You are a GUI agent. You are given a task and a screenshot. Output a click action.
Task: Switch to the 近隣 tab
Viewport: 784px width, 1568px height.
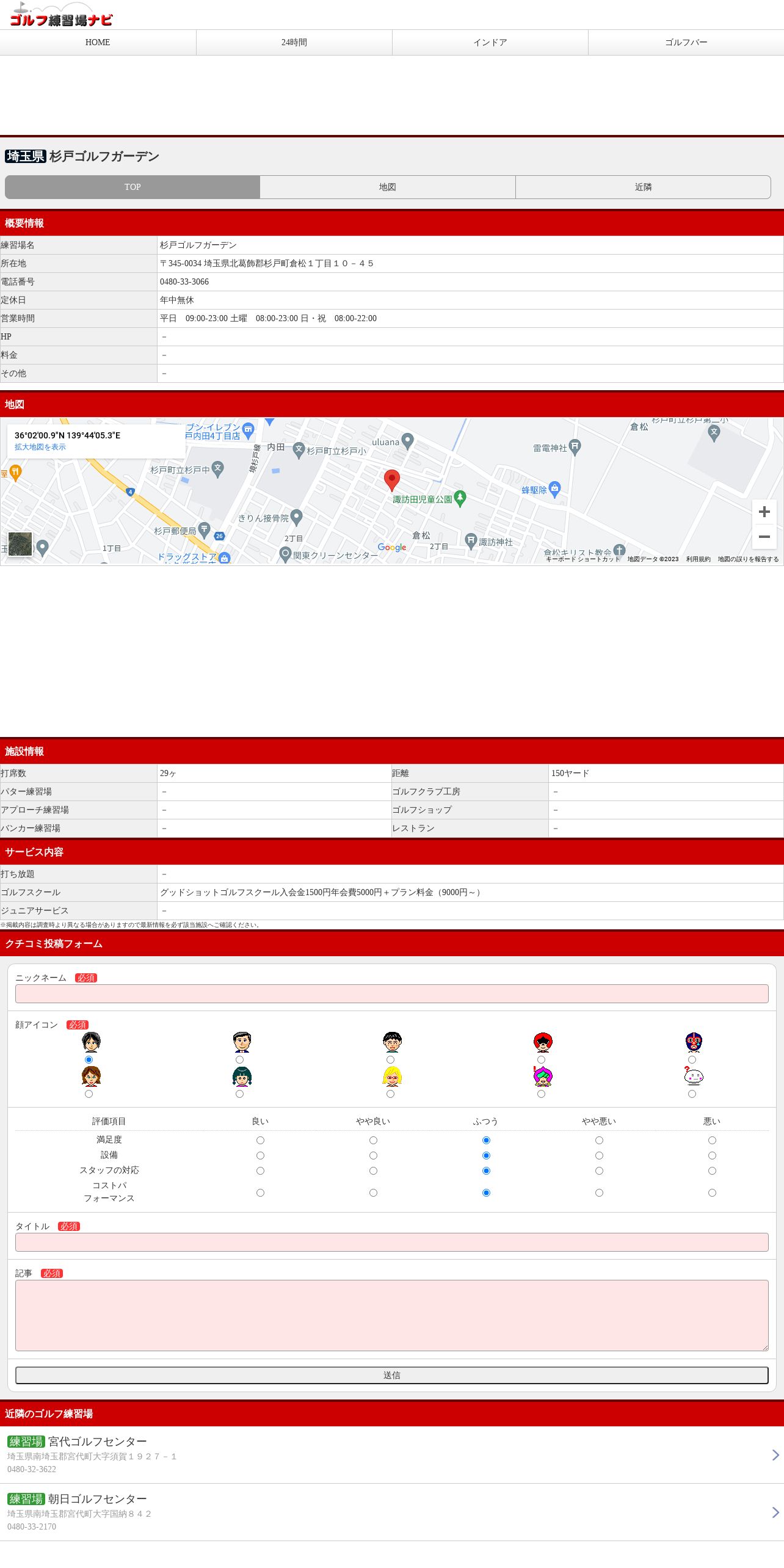(x=643, y=187)
